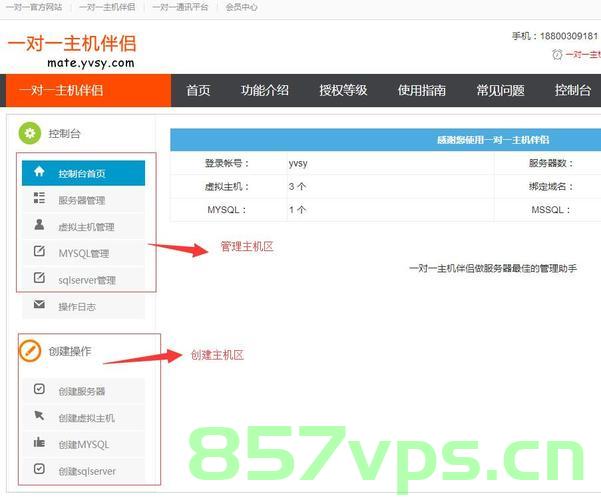Click the 虚拟主机 count value 3 个
The width and height of the screenshot is (601, 500).
[x=297, y=186]
